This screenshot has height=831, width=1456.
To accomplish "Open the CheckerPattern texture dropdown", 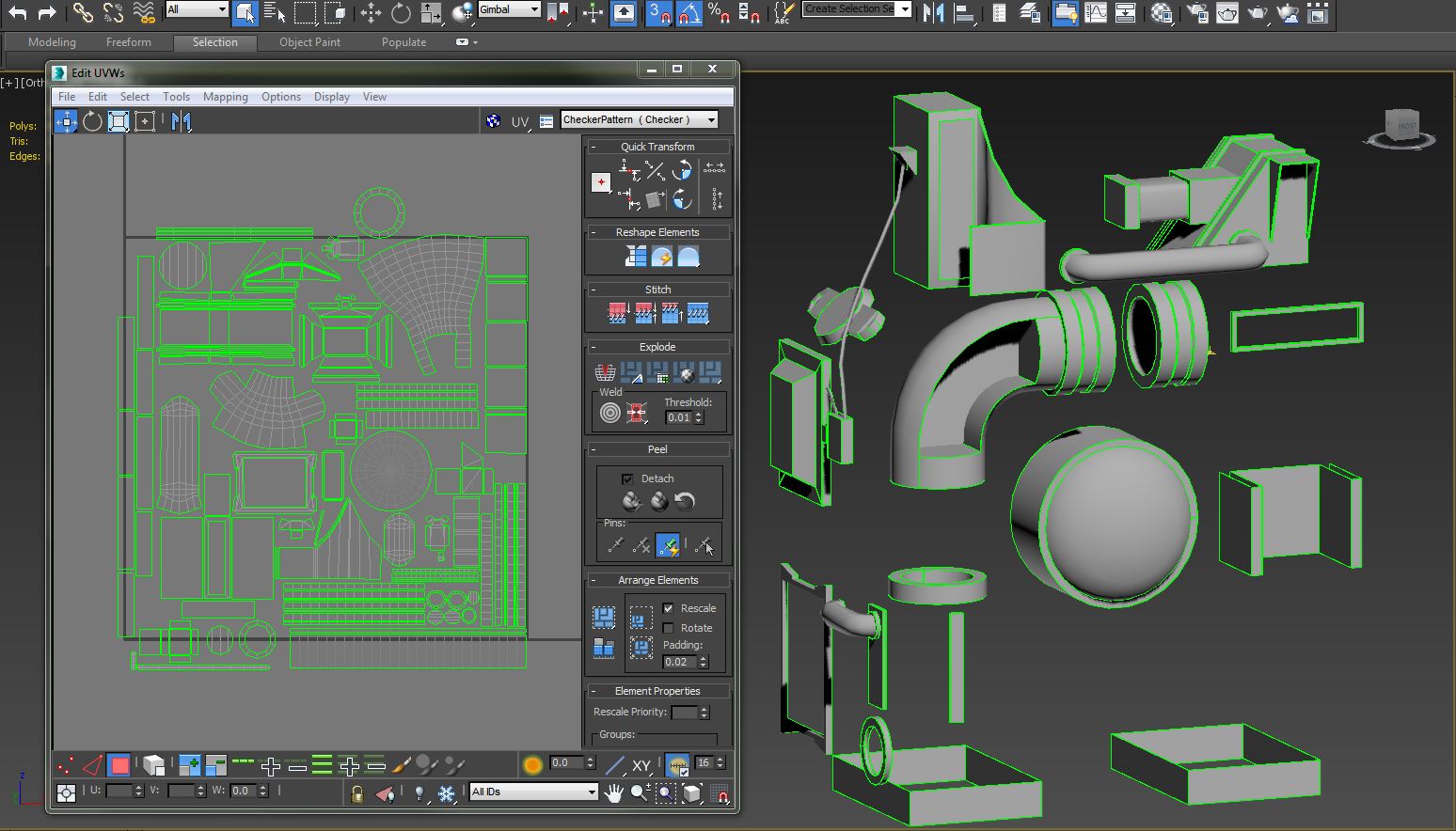I will tap(638, 119).
